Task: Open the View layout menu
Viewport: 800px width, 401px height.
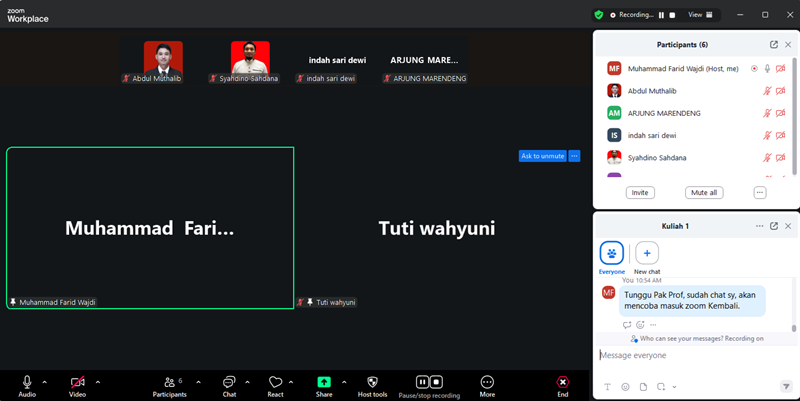Action: pos(700,15)
